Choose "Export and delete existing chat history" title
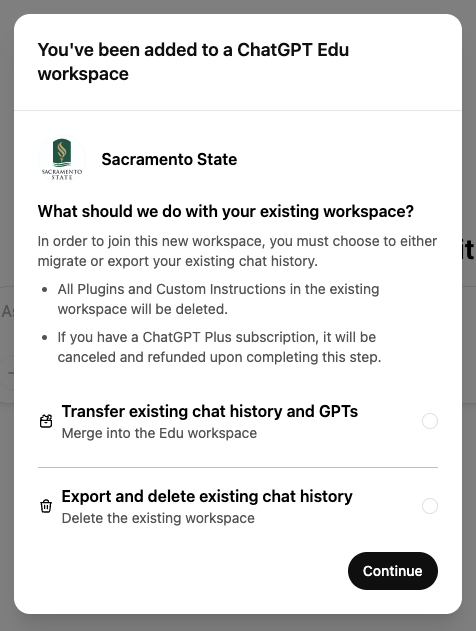476x631 pixels. [x=207, y=496]
